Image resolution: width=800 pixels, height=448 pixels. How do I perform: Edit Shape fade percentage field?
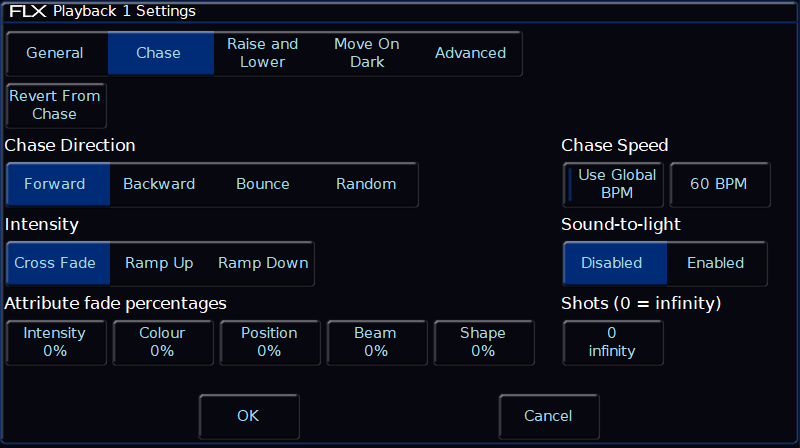[x=484, y=342]
